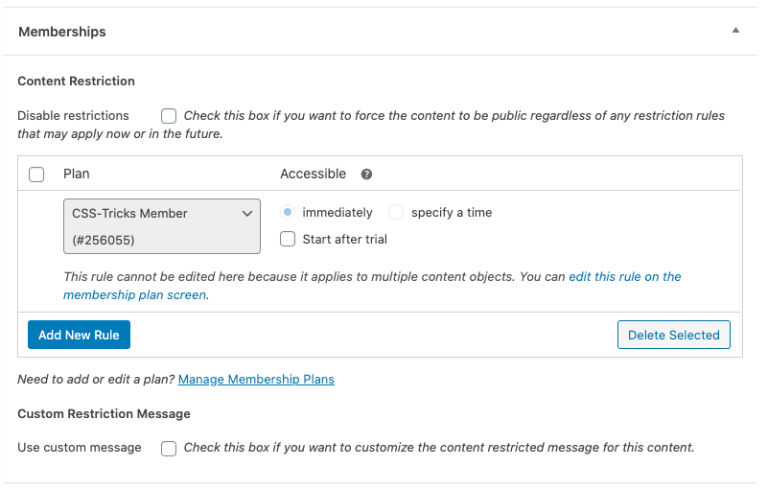Image resolution: width=768 pixels, height=489 pixels.
Task: Follow the "edit this rule on the membership plan screen" link
Action: 624,277
